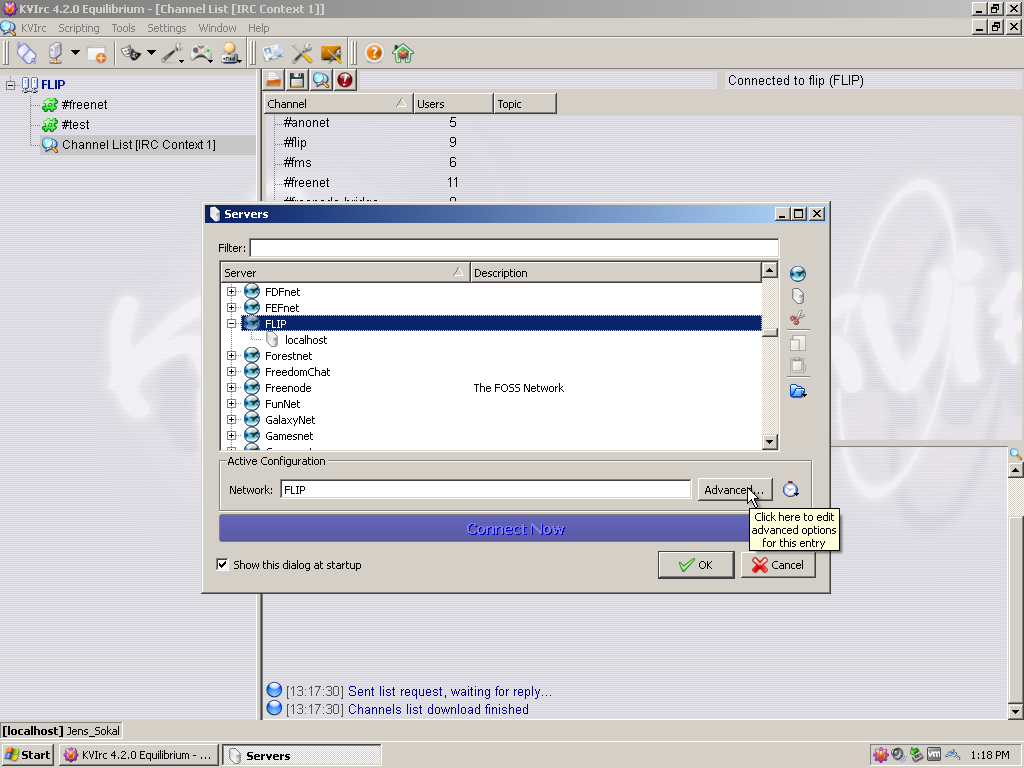This screenshot has height=768, width=1024.
Task: Select #freenet channel in sidebar tree
Action: pos(84,104)
